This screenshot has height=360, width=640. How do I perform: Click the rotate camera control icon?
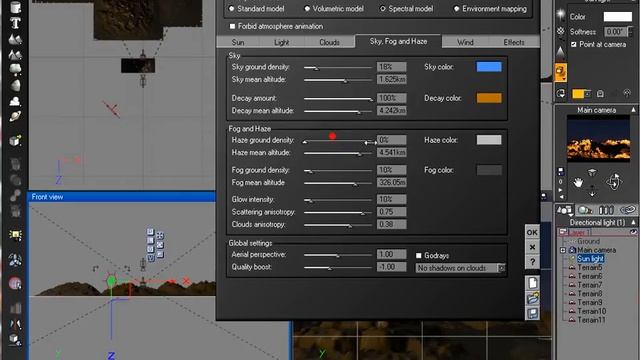614,182
